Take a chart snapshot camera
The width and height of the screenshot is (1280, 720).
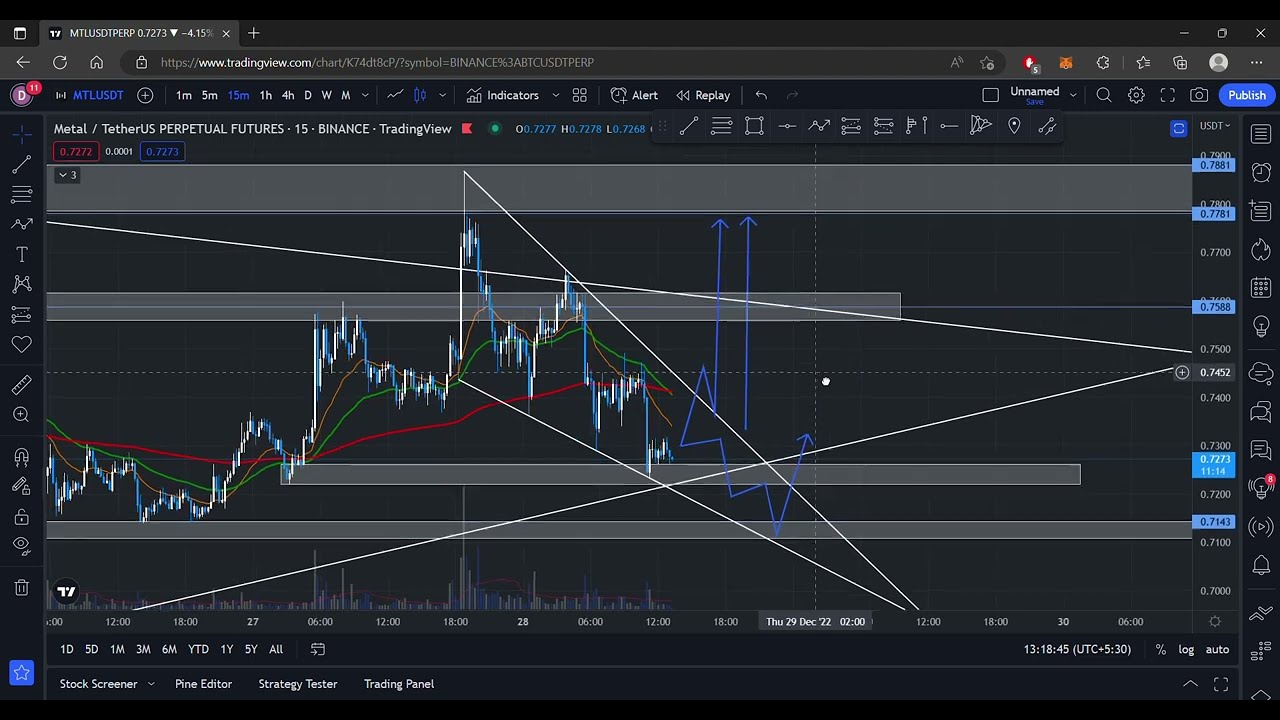tap(1199, 95)
